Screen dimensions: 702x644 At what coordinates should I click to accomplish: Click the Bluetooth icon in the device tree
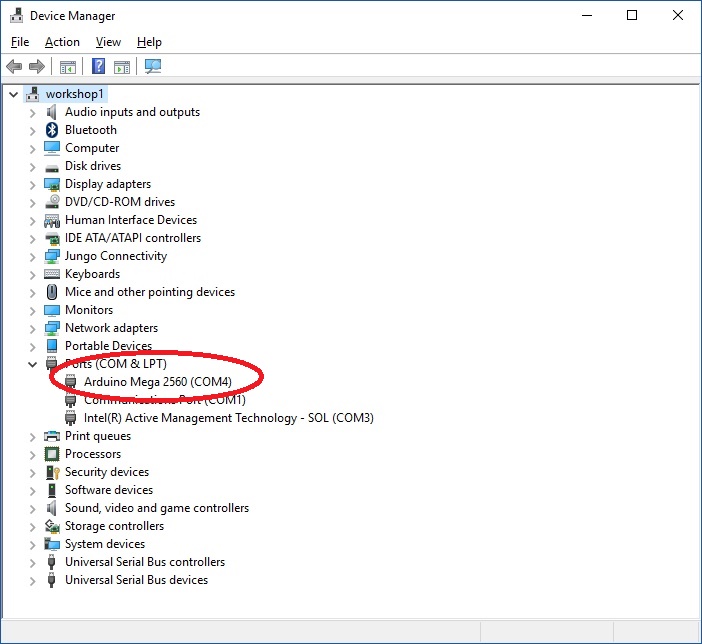(52, 130)
